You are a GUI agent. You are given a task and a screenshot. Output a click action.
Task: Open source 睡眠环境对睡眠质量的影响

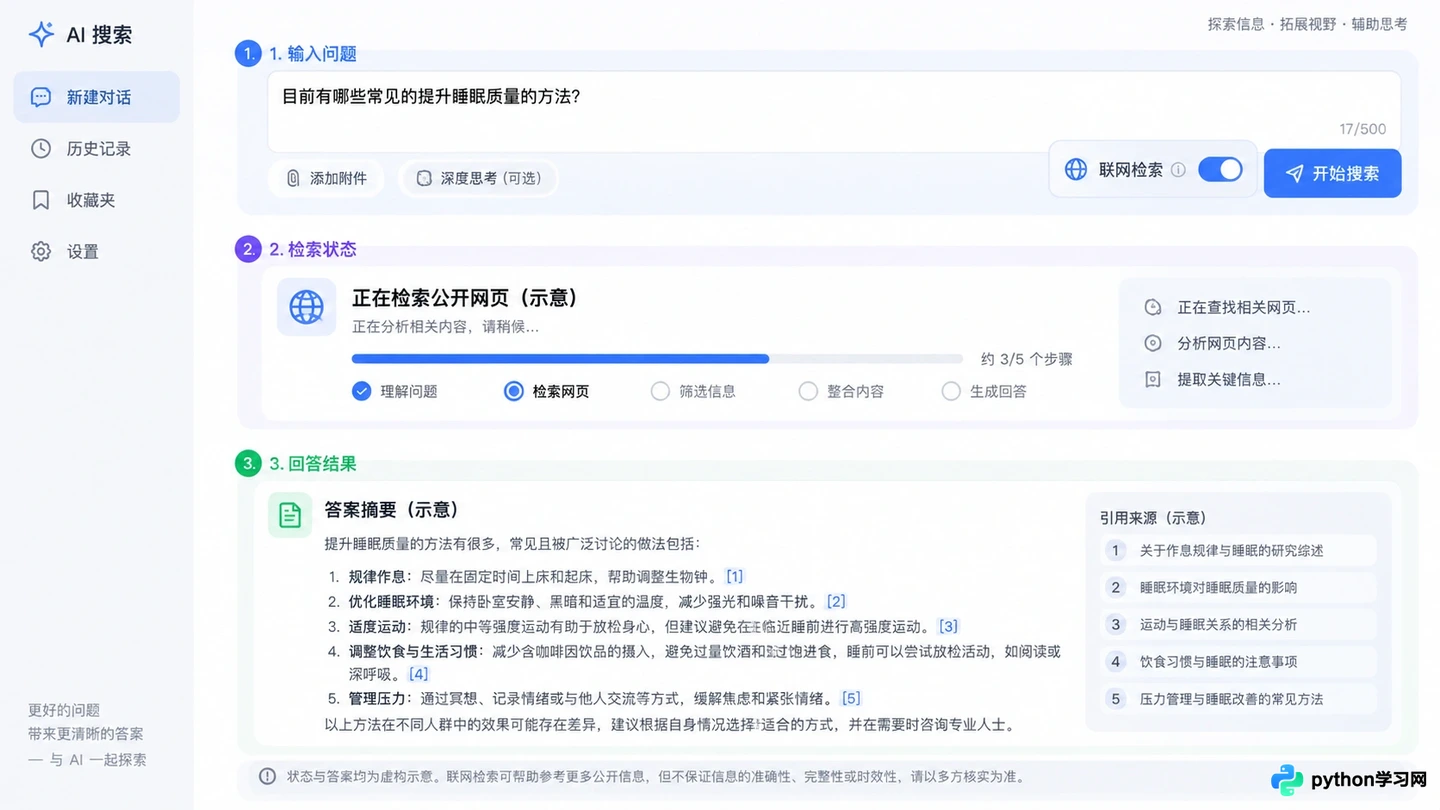pos(1238,587)
